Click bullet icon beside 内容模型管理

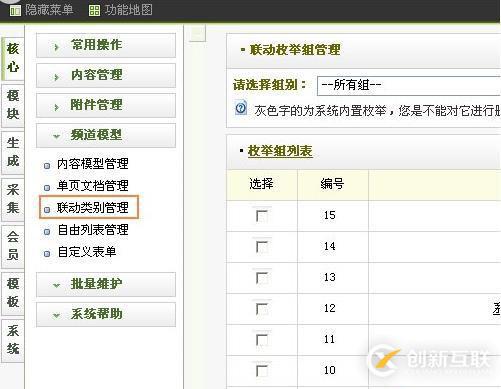point(47,165)
